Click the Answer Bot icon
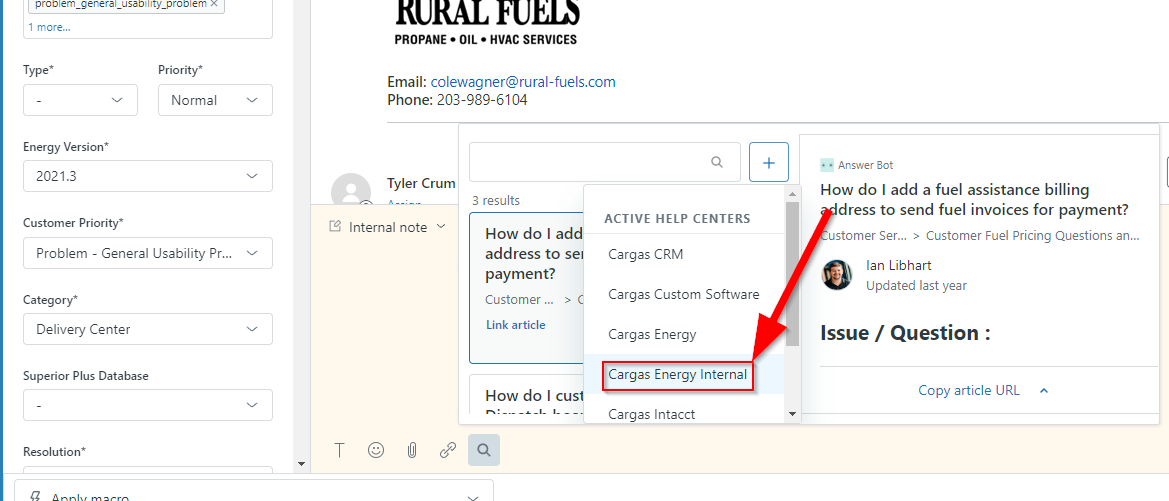The image size is (1169, 501). pyautogui.click(x=827, y=165)
